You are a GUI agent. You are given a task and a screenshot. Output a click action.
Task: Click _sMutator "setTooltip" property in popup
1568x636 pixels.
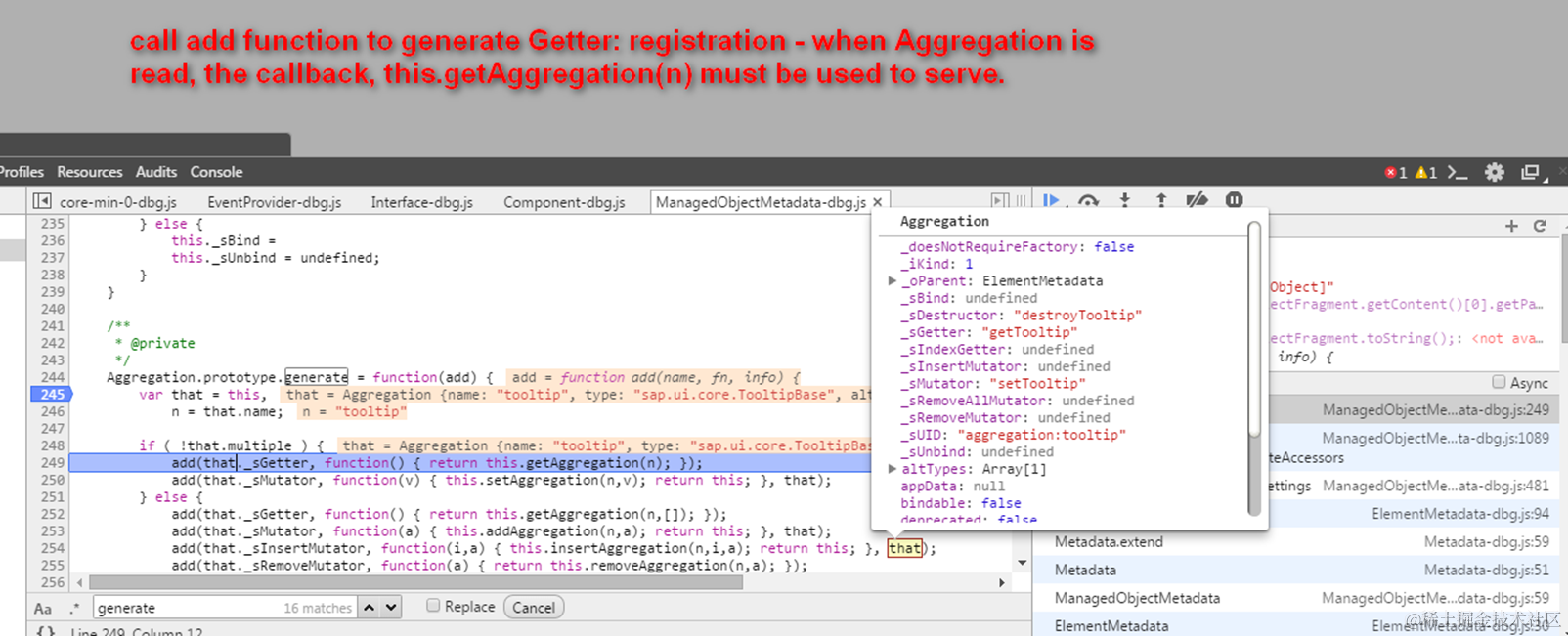pyautogui.click(x=992, y=383)
